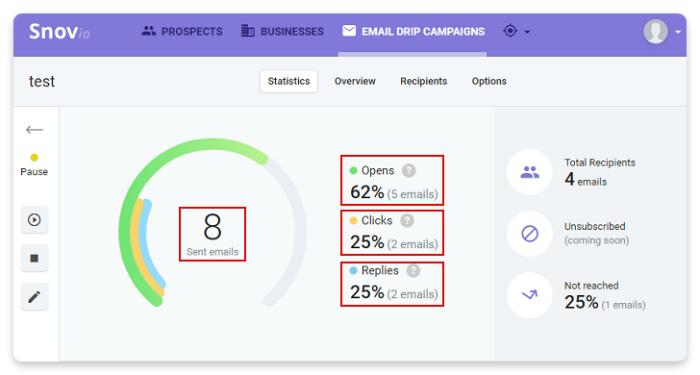Click the Not reached arrow icon
This screenshot has width=700, height=375.
point(530,295)
